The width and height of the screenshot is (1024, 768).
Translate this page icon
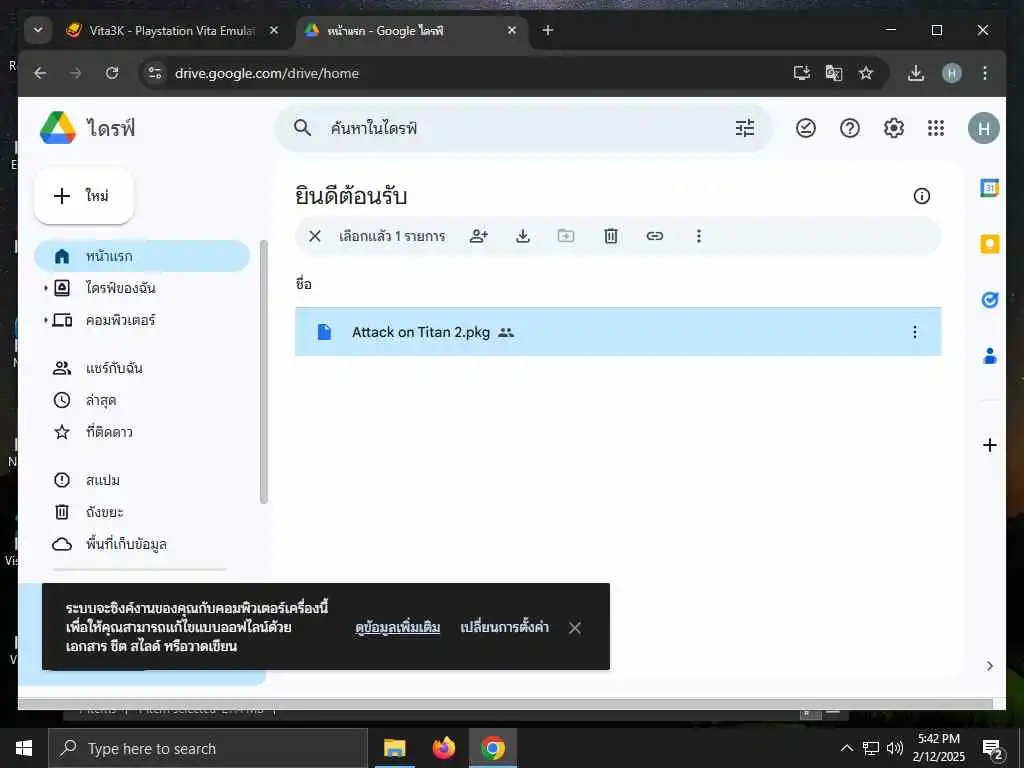click(833, 73)
